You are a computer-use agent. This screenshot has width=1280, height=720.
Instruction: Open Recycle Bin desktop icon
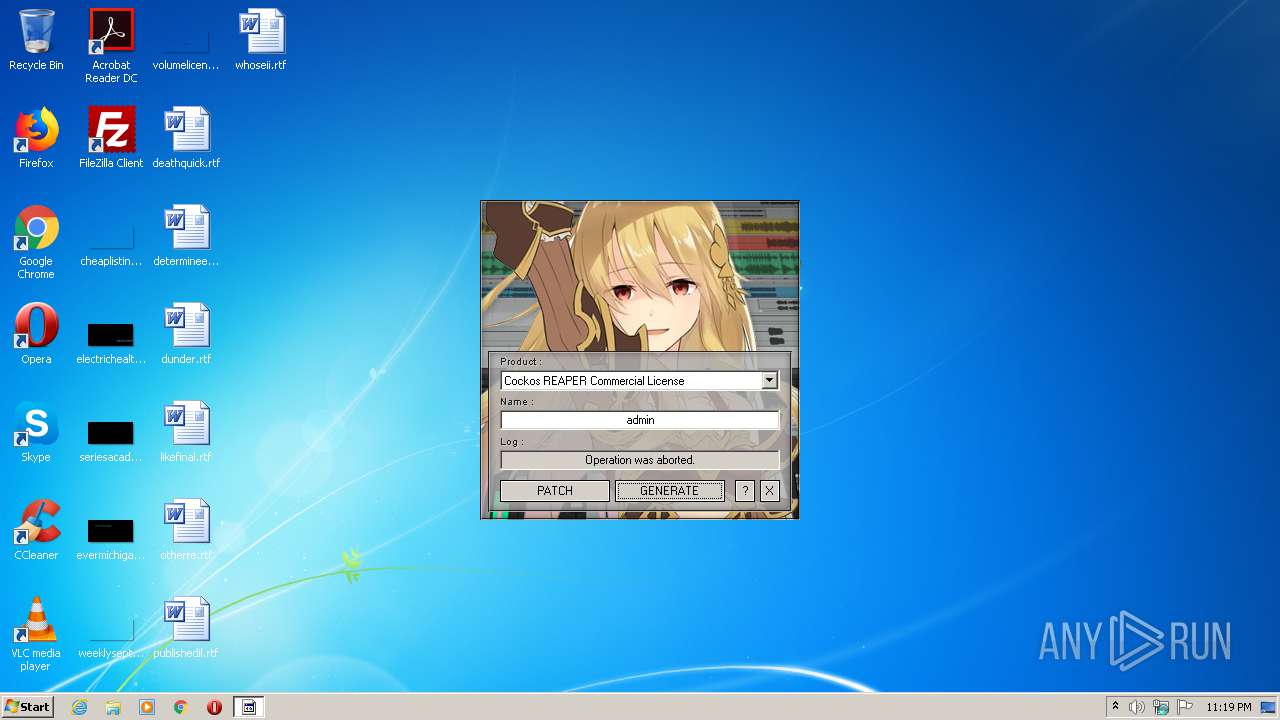pyautogui.click(x=36, y=41)
